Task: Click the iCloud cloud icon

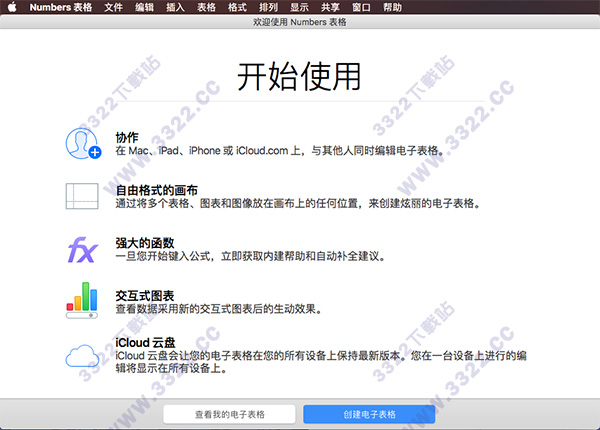Action: pyautogui.click(x=82, y=356)
